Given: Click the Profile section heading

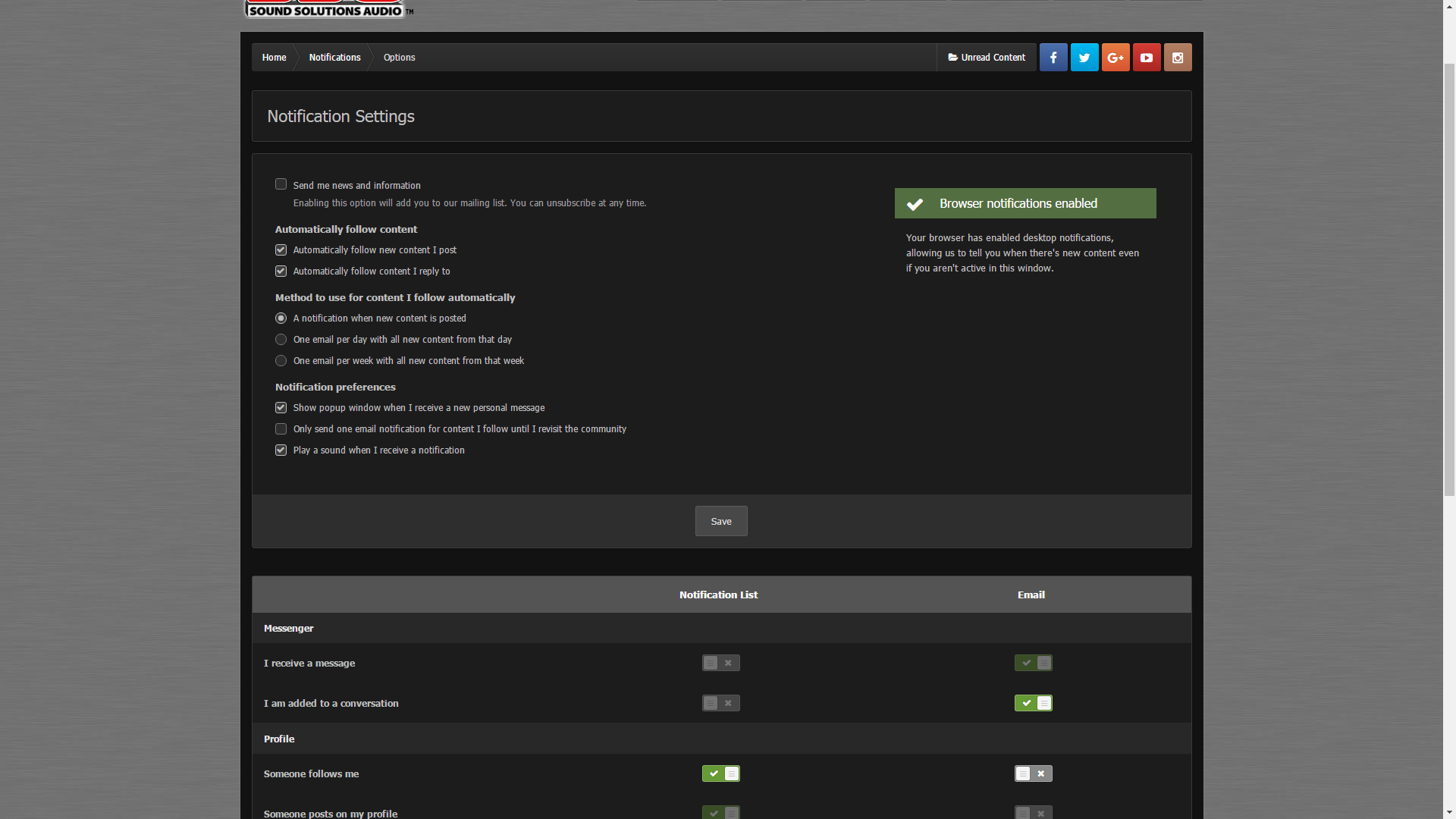Looking at the screenshot, I should coord(279,739).
